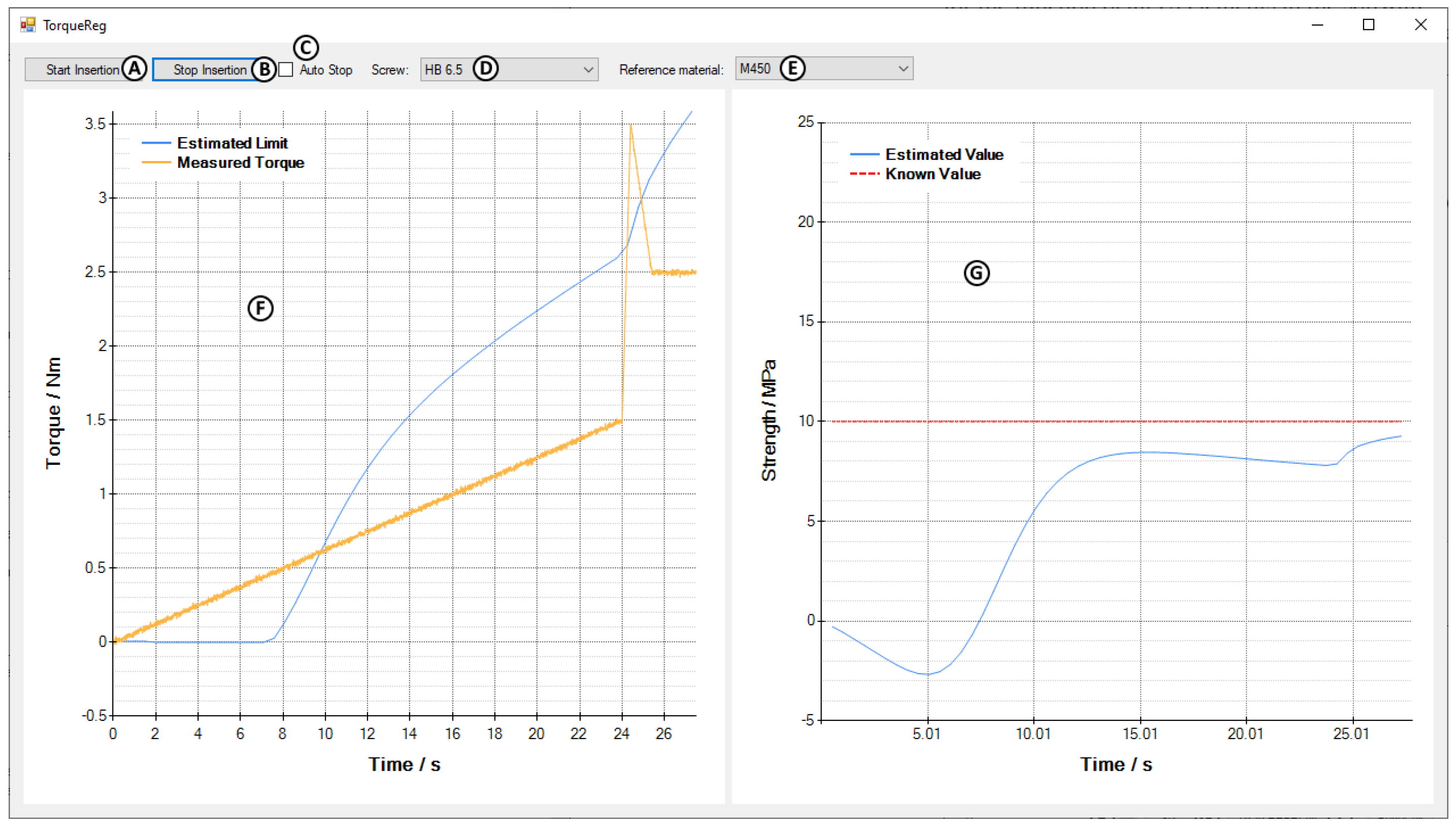The height and width of the screenshot is (828, 1456).
Task: Enable the Auto Stop checkbox
Action: 286,70
